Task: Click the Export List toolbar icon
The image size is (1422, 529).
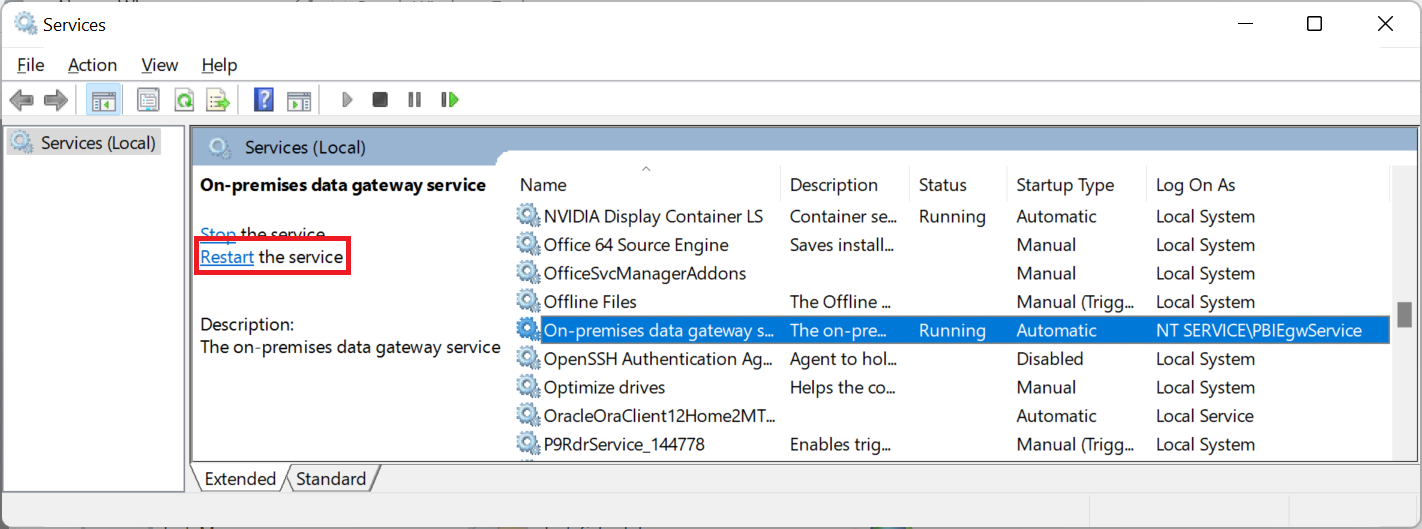Action: click(x=218, y=100)
